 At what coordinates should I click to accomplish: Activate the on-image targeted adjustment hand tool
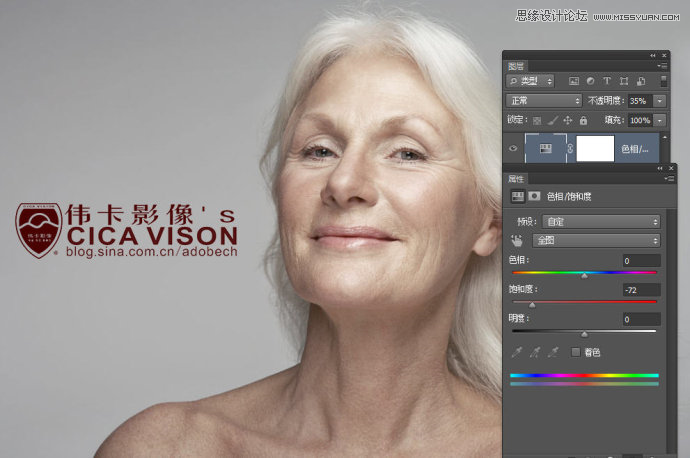click(517, 240)
